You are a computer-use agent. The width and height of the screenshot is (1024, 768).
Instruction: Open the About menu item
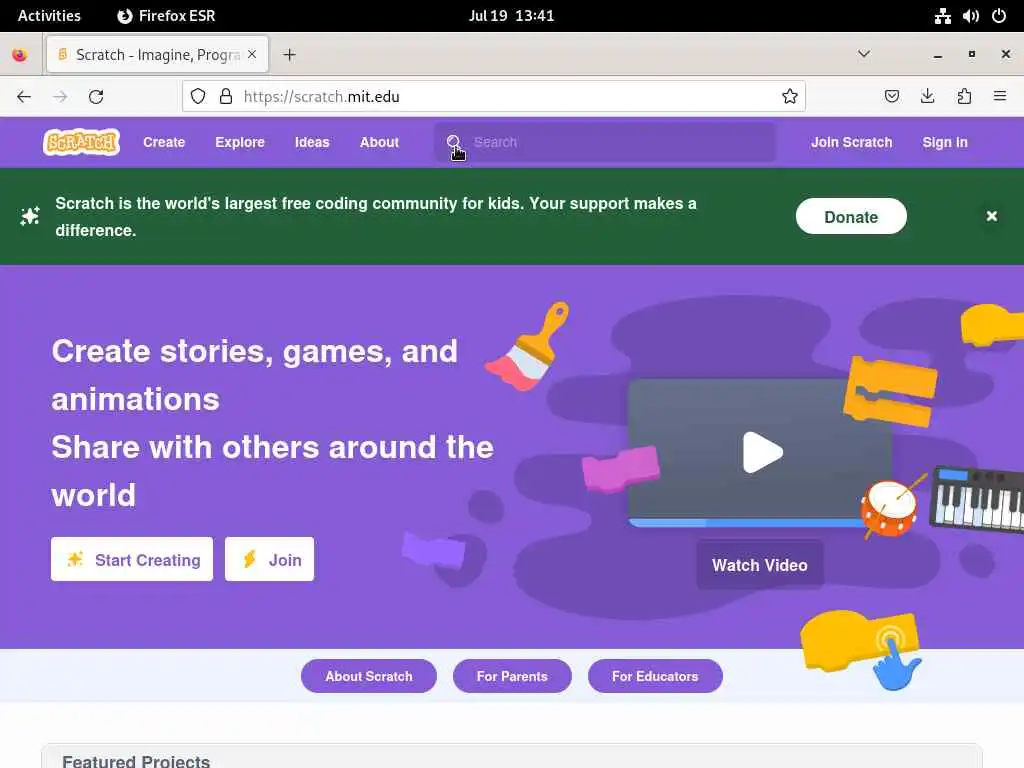(x=379, y=142)
